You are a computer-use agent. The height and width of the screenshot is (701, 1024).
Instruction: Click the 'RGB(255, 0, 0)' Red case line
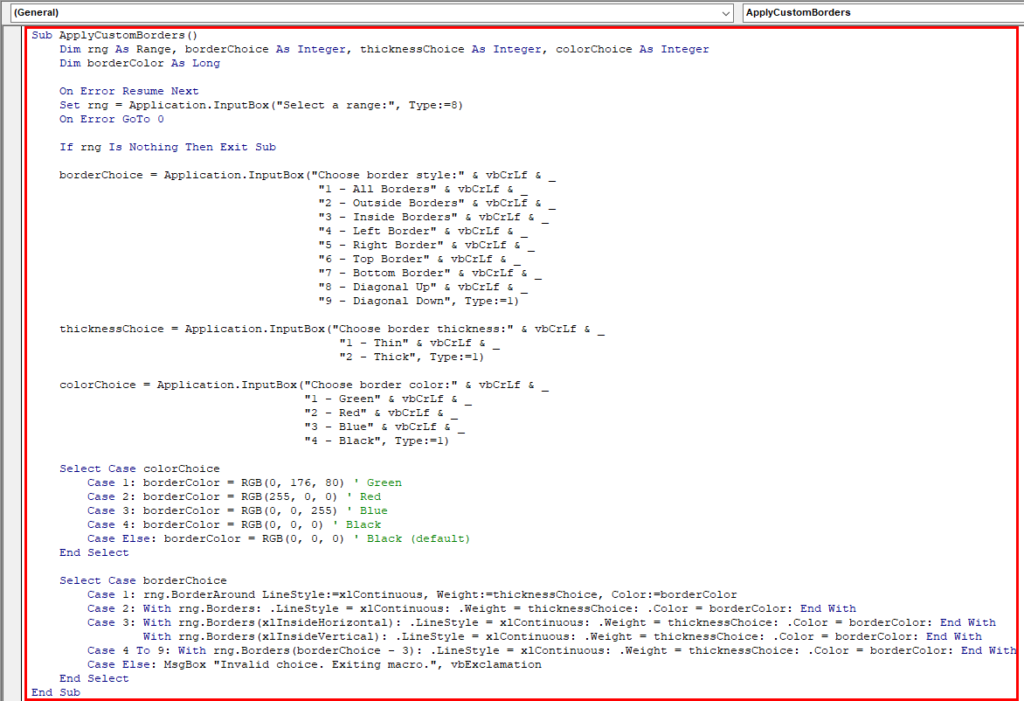[x=234, y=497]
